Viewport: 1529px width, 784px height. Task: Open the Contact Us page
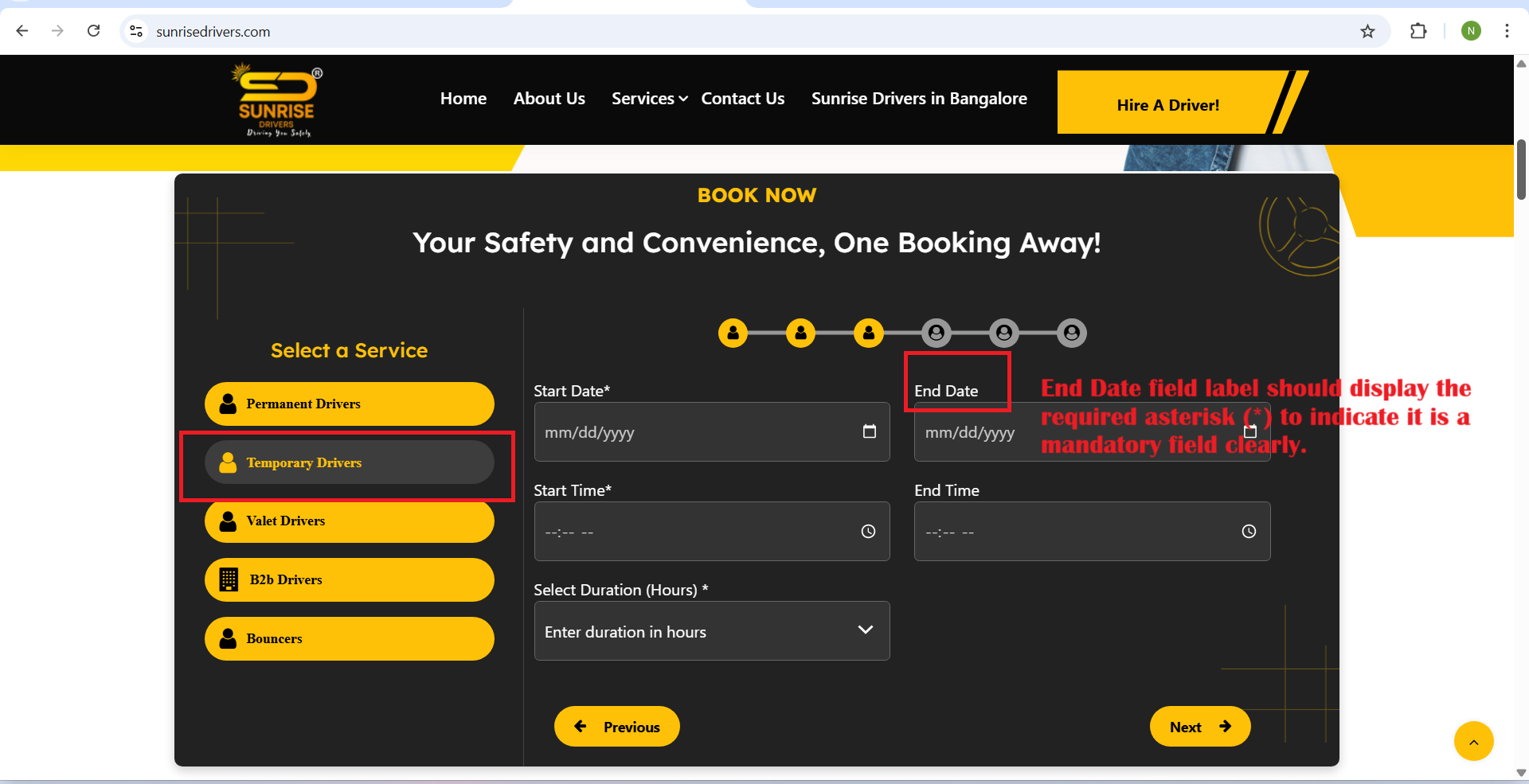point(742,99)
